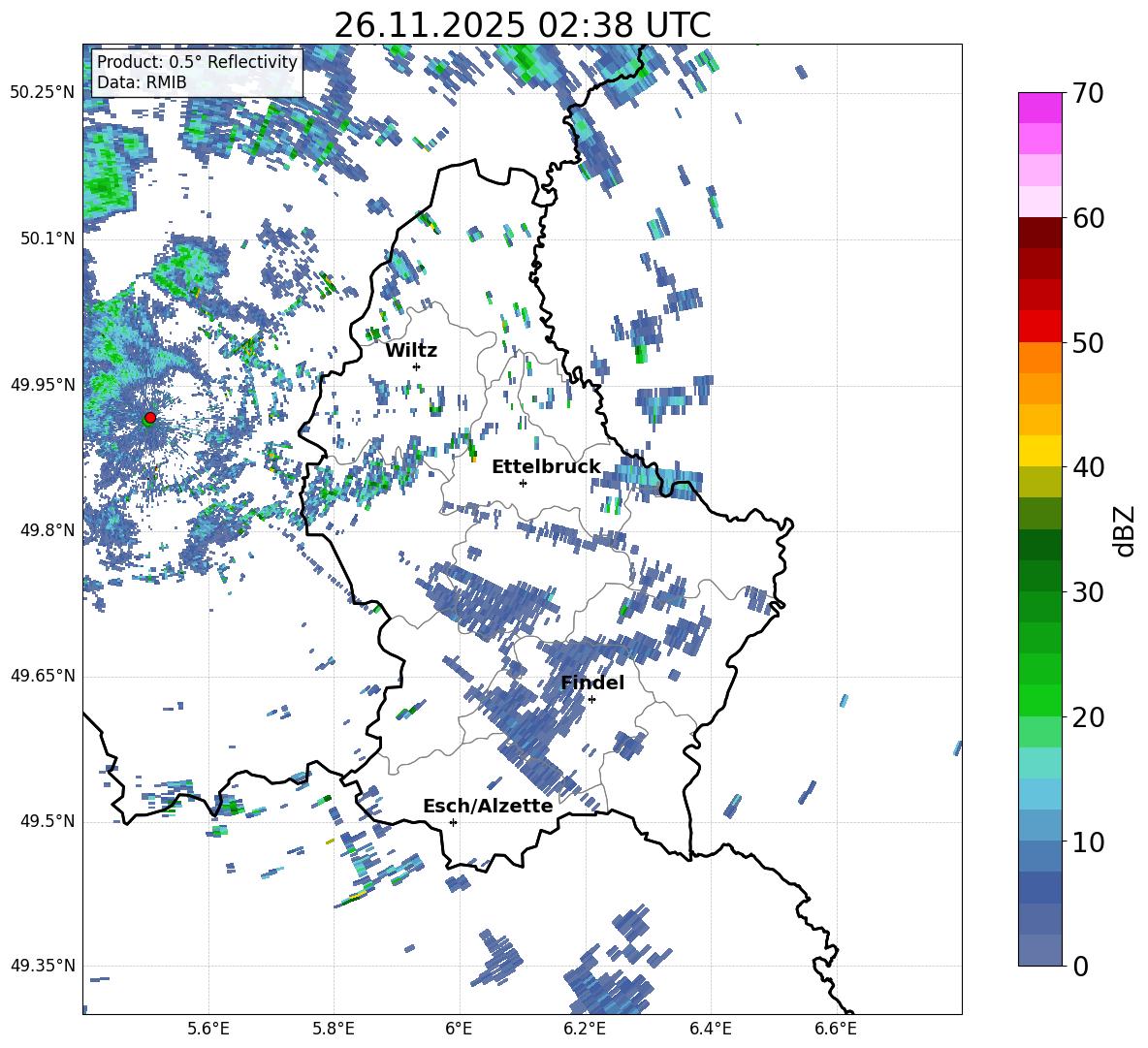Click the 50 value on the colorbar

tap(1088, 342)
